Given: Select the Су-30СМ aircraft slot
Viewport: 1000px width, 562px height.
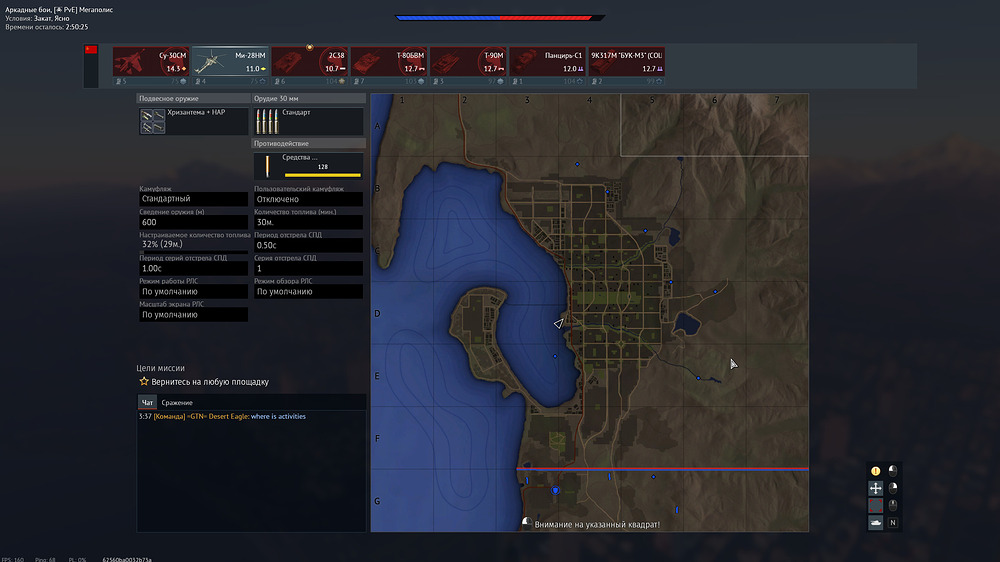Looking at the screenshot, I should click(x=150, y=62).
